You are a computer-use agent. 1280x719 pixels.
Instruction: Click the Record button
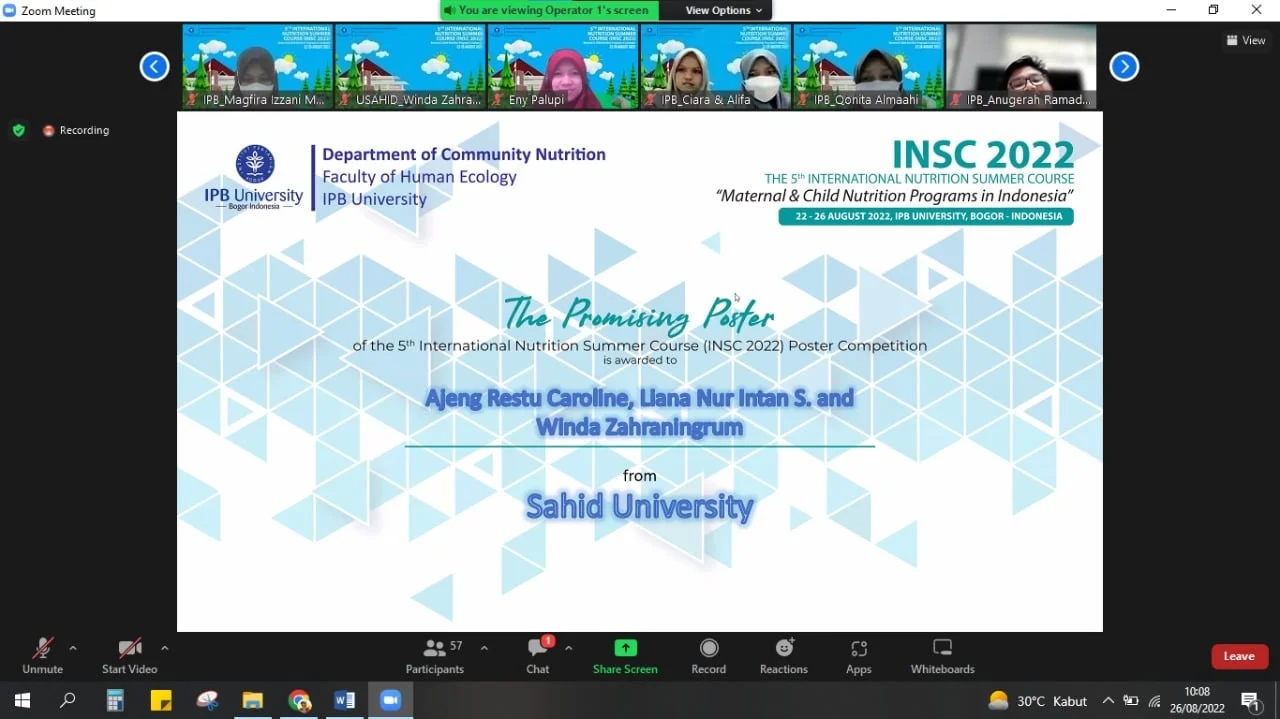click(709, 657)
